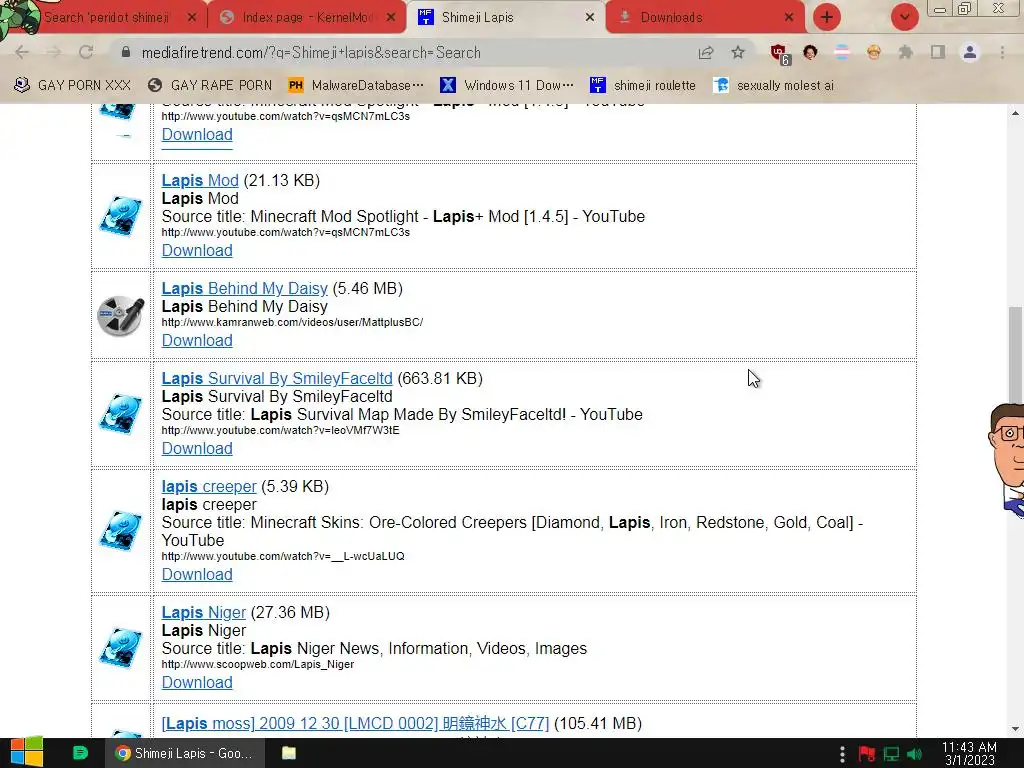This screenshot has width=1024, height=768.
Task: Open the green app icon on taskbar
Action: click(80, 753)
